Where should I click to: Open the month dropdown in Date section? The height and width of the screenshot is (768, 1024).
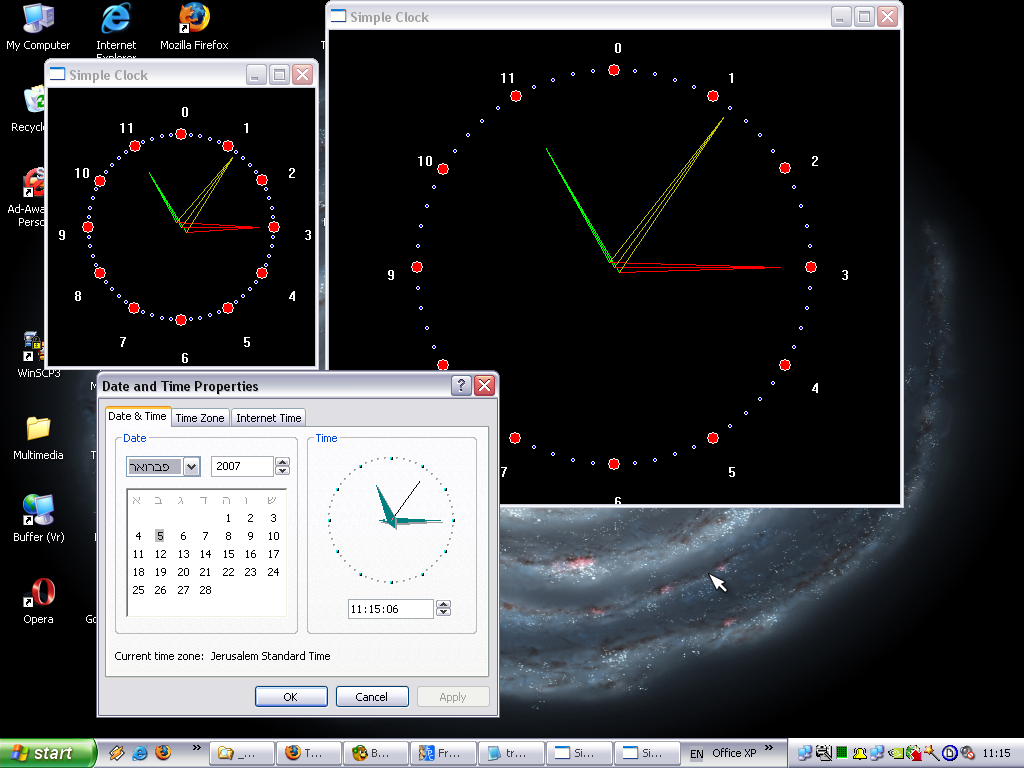pyautogui.click(x=192, y=467)
